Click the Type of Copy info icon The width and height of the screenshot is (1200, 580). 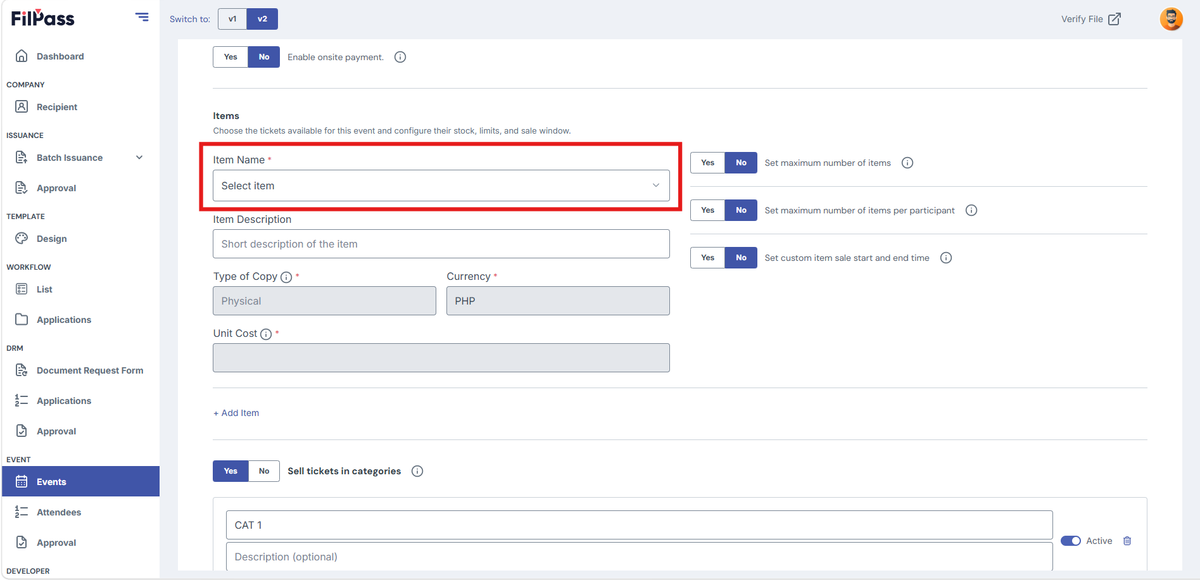286,277
